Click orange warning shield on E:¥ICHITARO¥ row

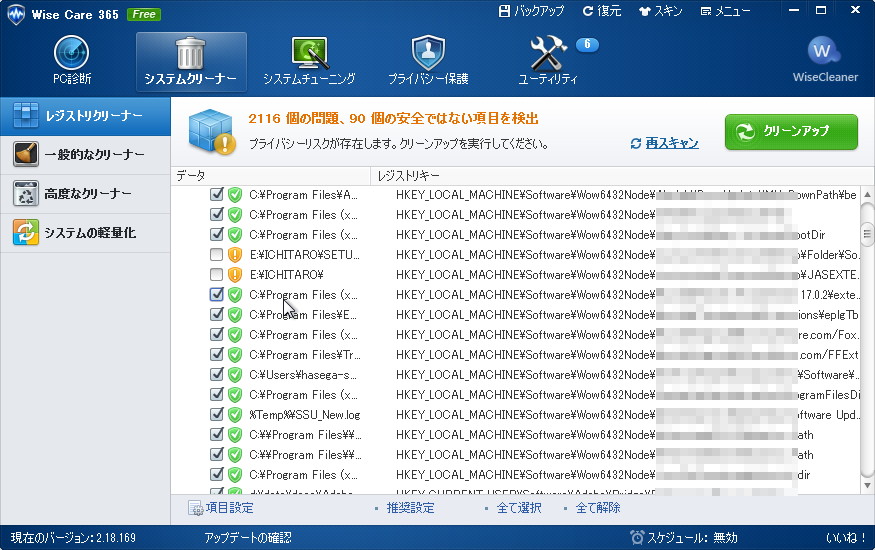pos(235,275)
